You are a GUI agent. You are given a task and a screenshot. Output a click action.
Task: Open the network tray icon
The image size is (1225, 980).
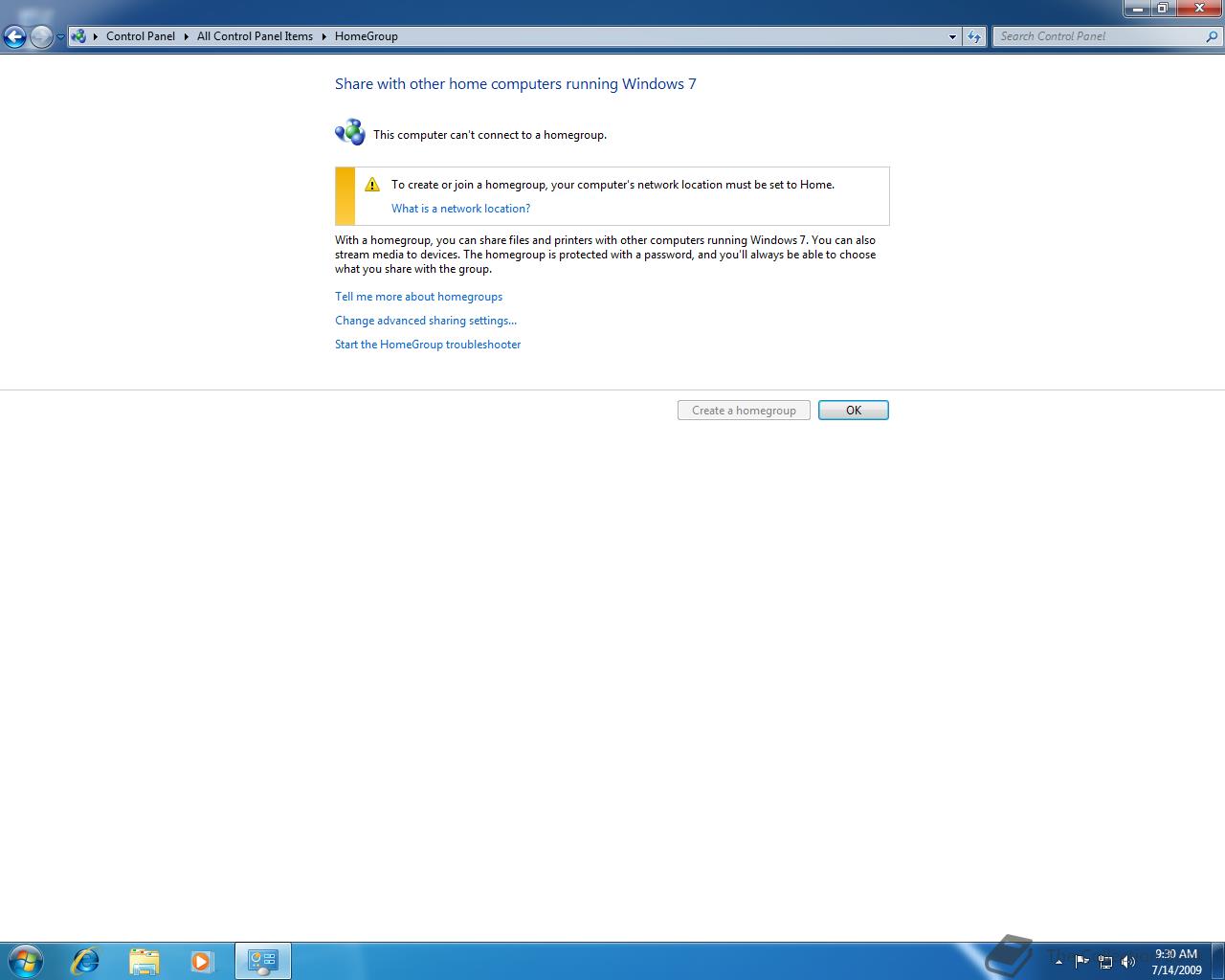click(1105, 962)
